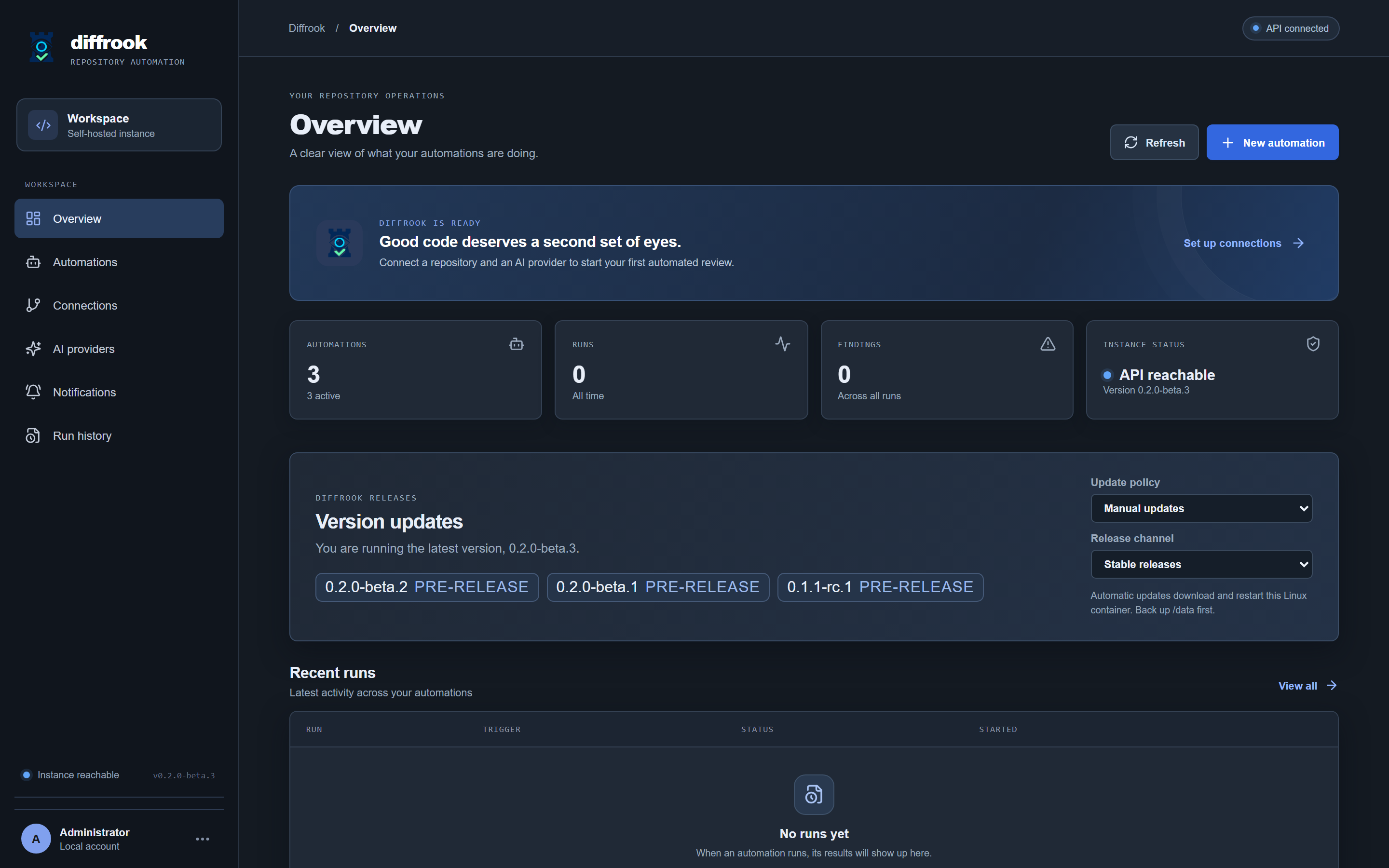Viewport: 1389px width, 868px height.
Task: Click the Automations robot icon in sidebar
Action: click(33, 262)
